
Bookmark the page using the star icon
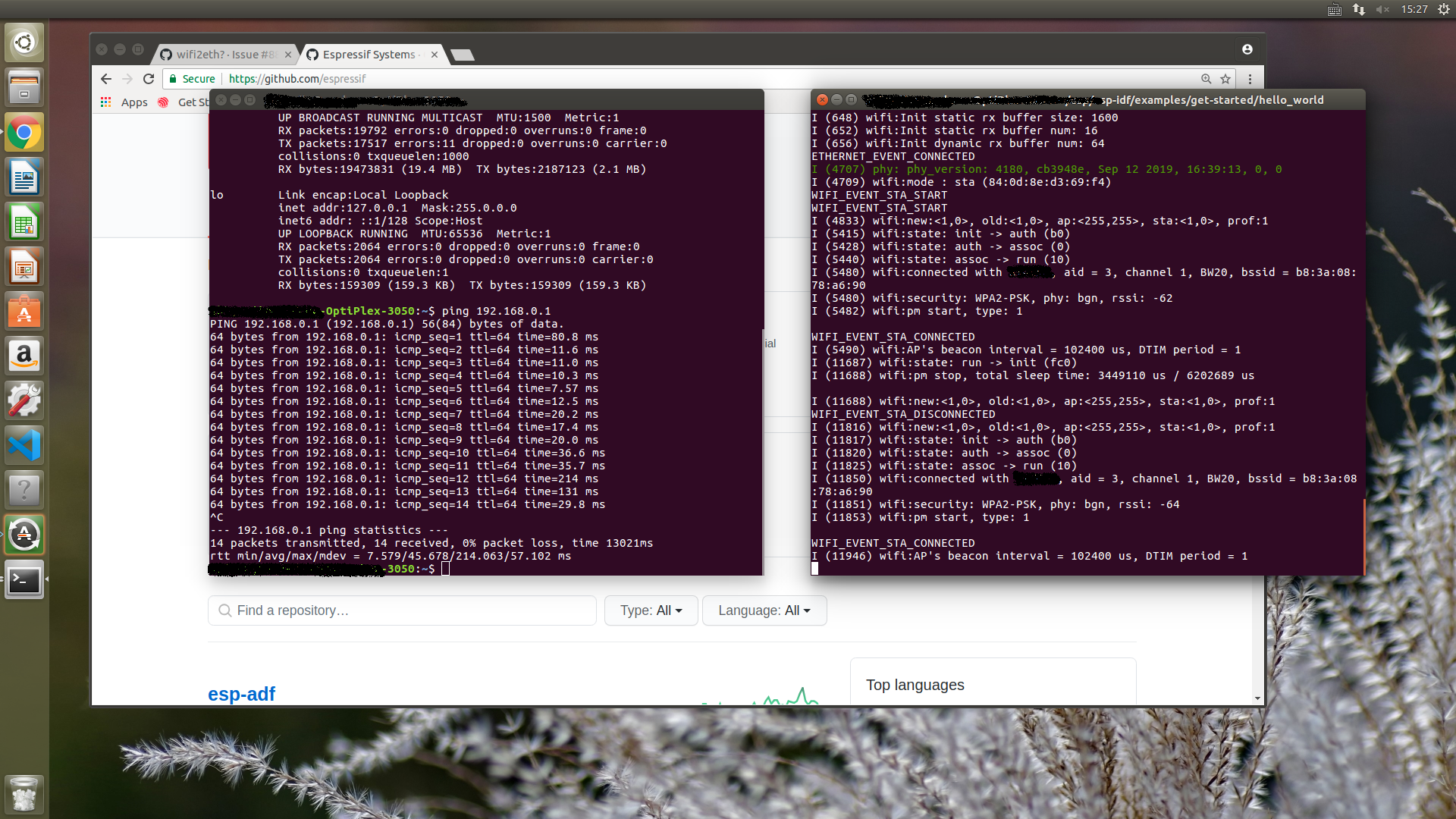1226,79
